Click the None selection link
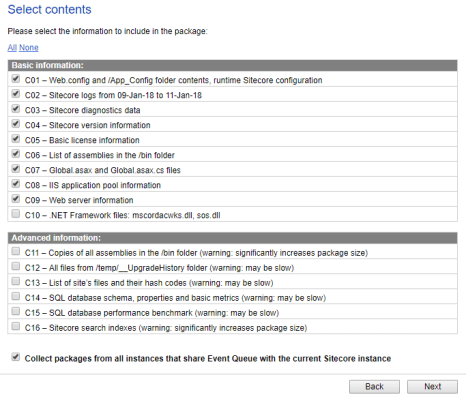This screenshot has height=401, width=466. pyautogui.click(x=29, y=48)
